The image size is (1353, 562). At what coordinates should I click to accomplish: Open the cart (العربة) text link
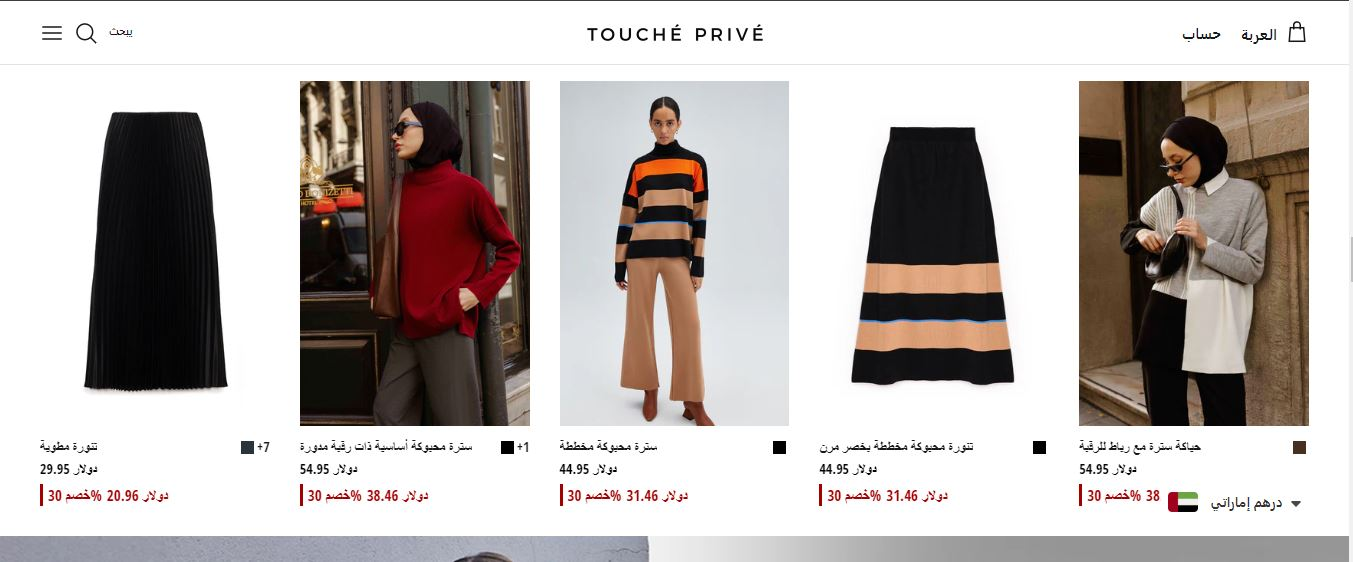pyautogui.click(x=1259, y=34)
